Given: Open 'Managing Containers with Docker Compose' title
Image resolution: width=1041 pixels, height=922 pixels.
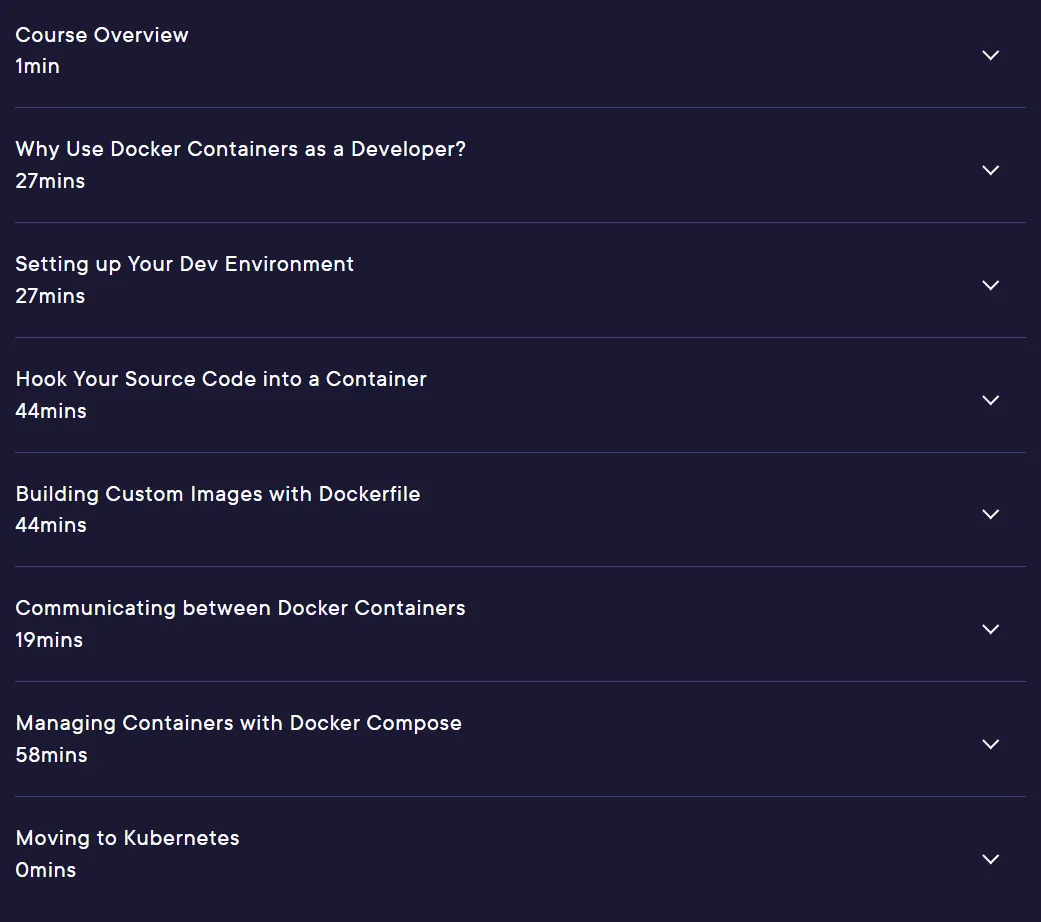Looking at the screenshot, I should coord(238,724).
